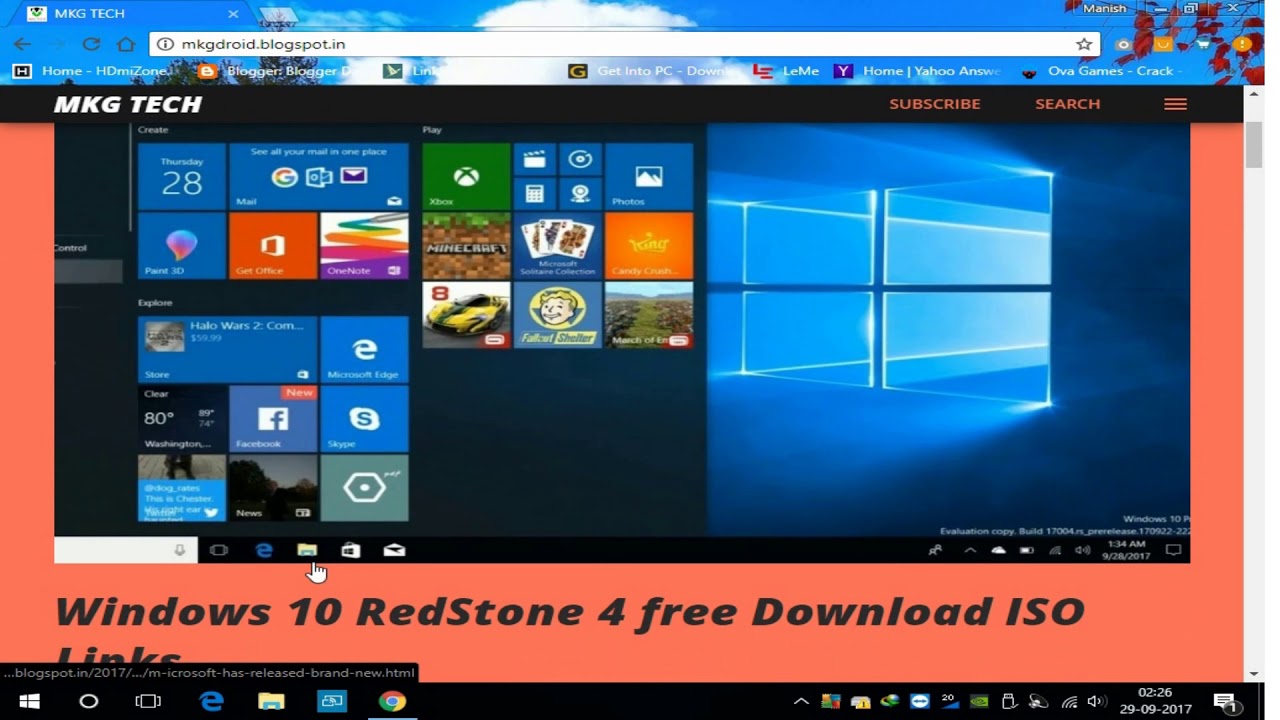1280x720 pixels.
Task: Open the volume speaker tray icon
Action: click(1096, 702)
